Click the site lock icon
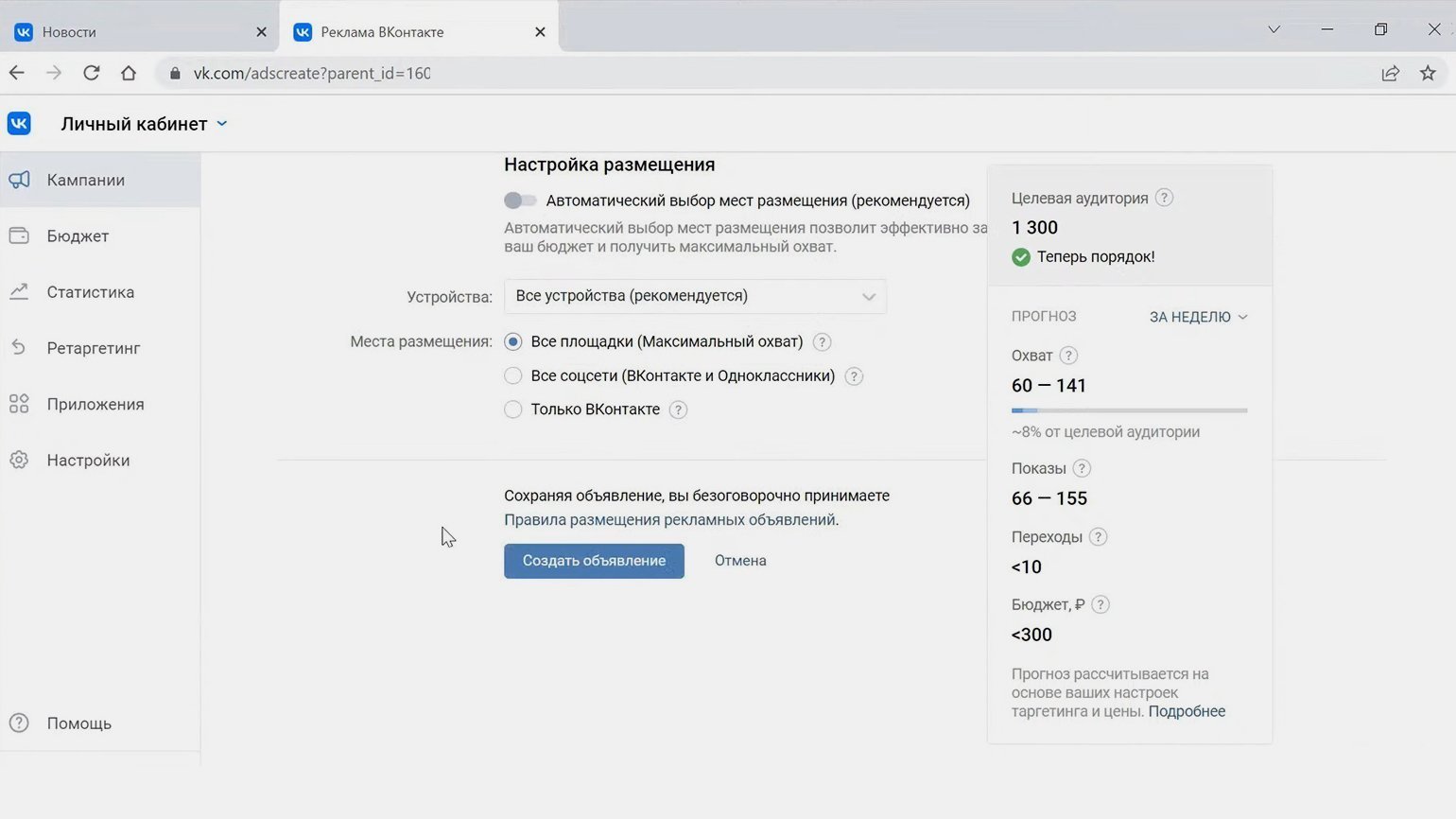The image size is (1456, 819). (175, 73)
